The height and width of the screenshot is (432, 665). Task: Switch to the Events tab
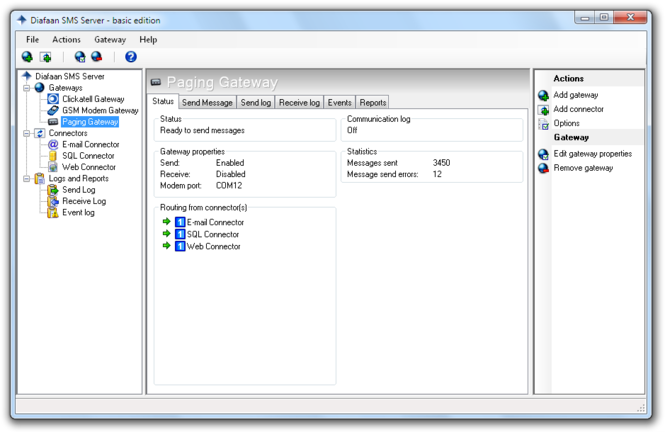coord(339,103)
